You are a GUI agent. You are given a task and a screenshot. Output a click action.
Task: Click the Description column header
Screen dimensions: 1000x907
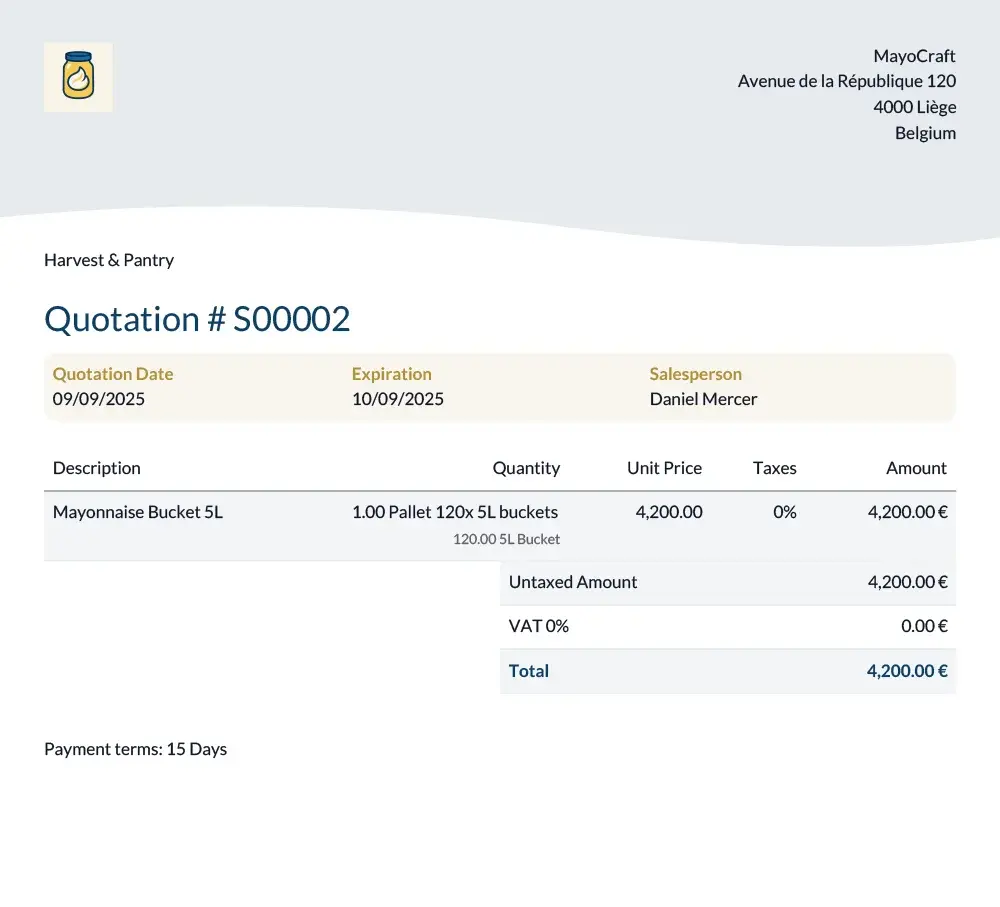coord(97,468)
